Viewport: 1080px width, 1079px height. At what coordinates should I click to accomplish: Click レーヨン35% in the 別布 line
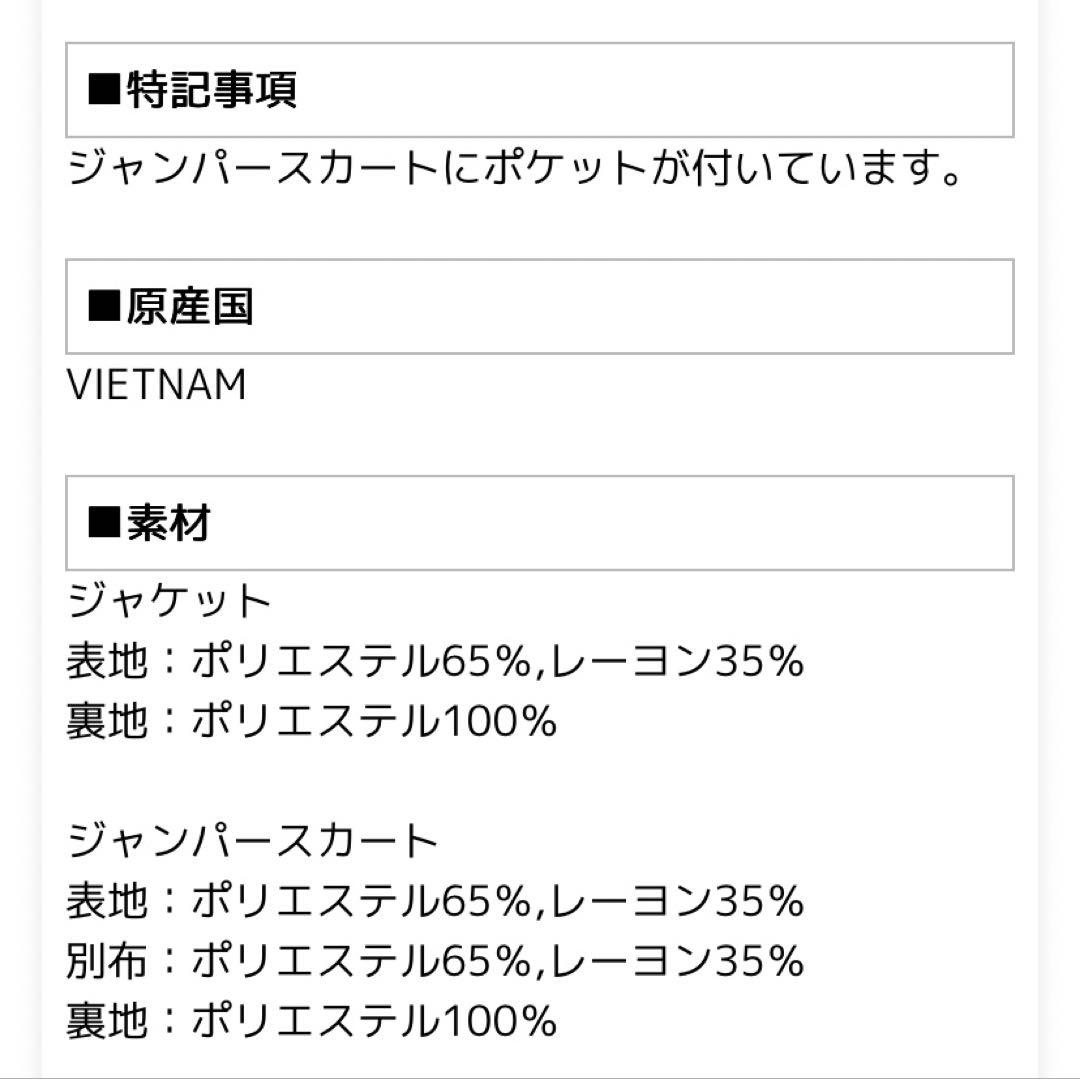tap(678, 962)
